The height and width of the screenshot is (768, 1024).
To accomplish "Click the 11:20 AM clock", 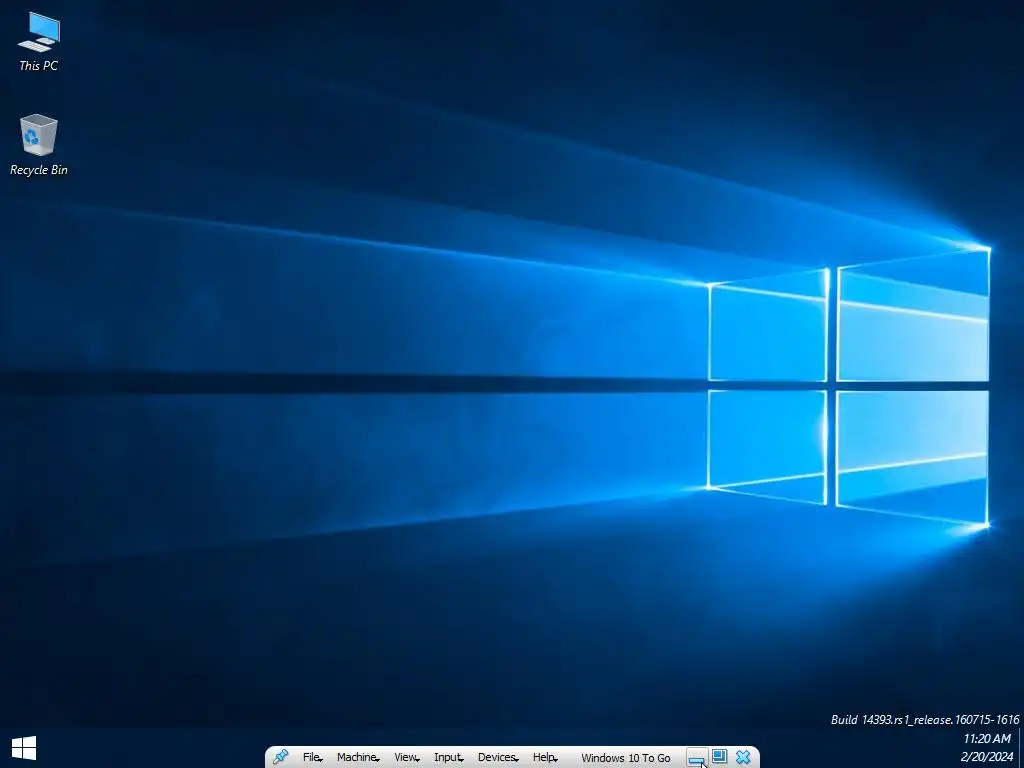I will tap(987, 739).
